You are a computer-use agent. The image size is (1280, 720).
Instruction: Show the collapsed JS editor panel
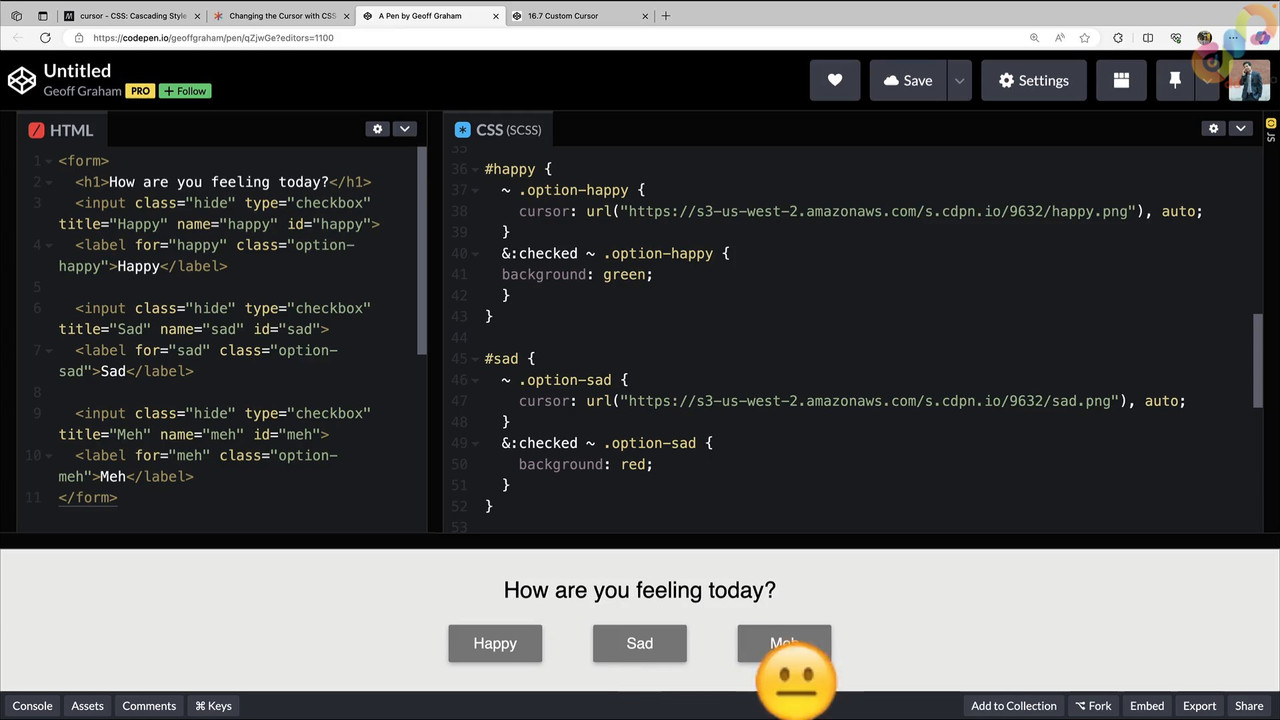click(1271, 130)
